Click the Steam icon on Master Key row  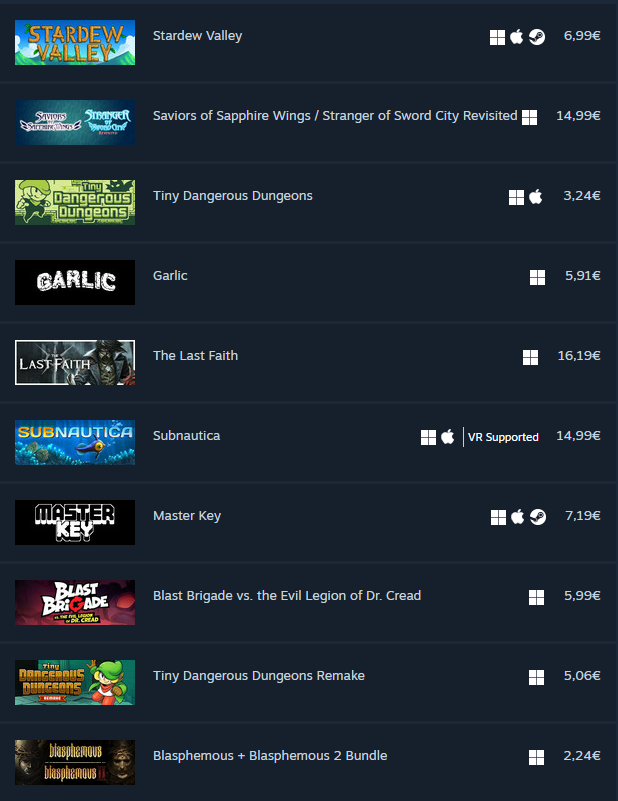(x=538, y=517)
